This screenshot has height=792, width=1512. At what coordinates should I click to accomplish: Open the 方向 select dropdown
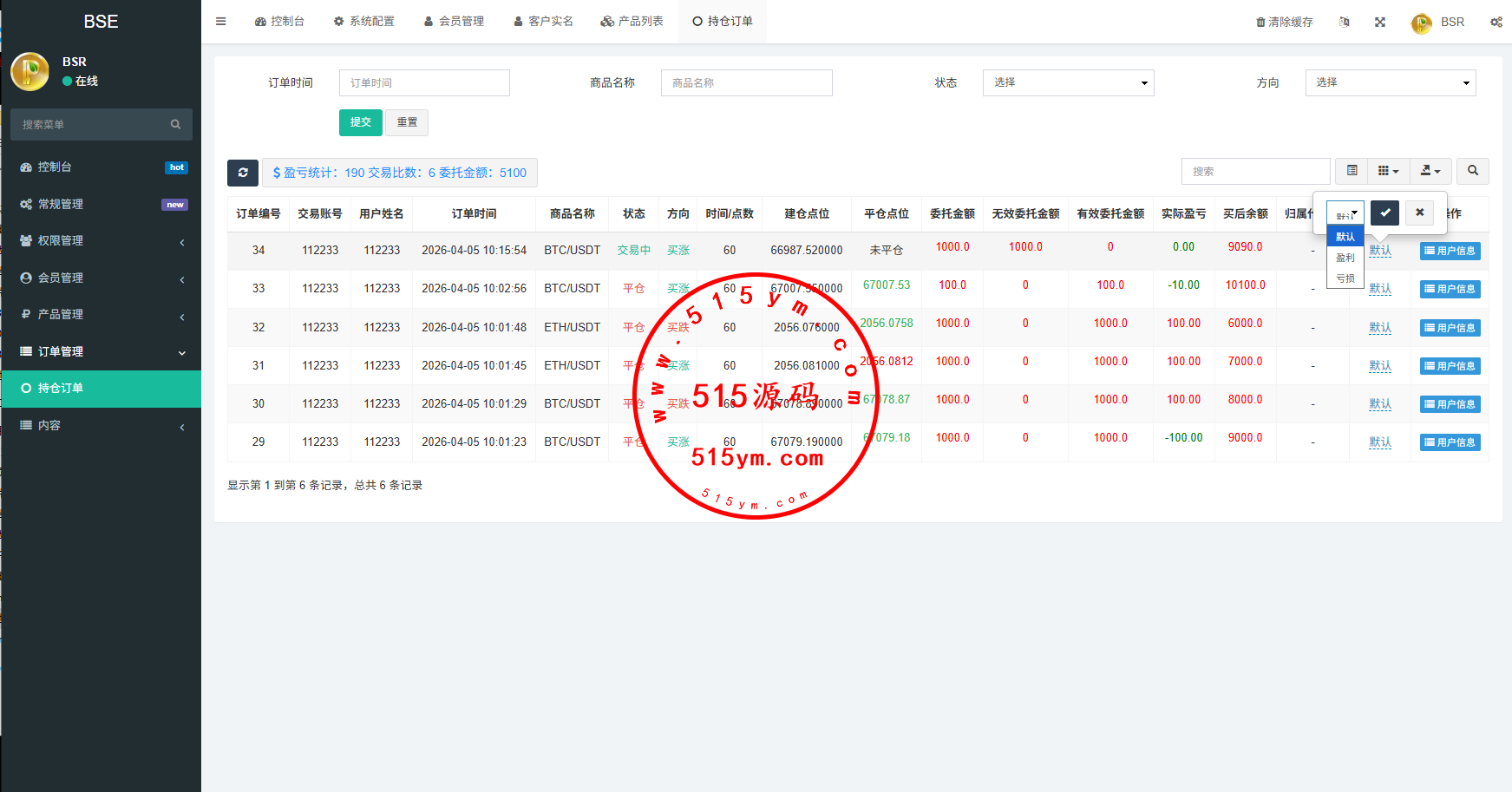(x=1390, y=82)
